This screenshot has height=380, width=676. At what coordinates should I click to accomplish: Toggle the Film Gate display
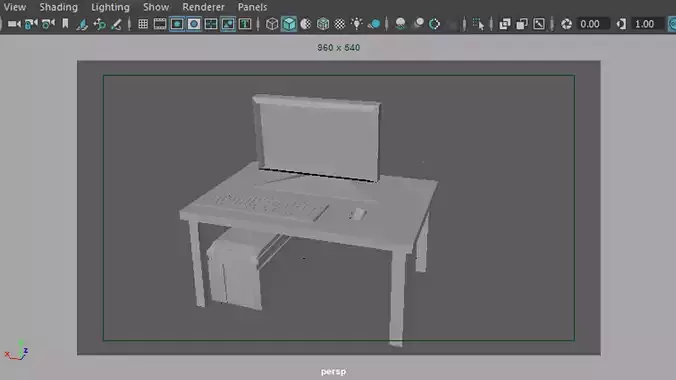tap(160, 24)
